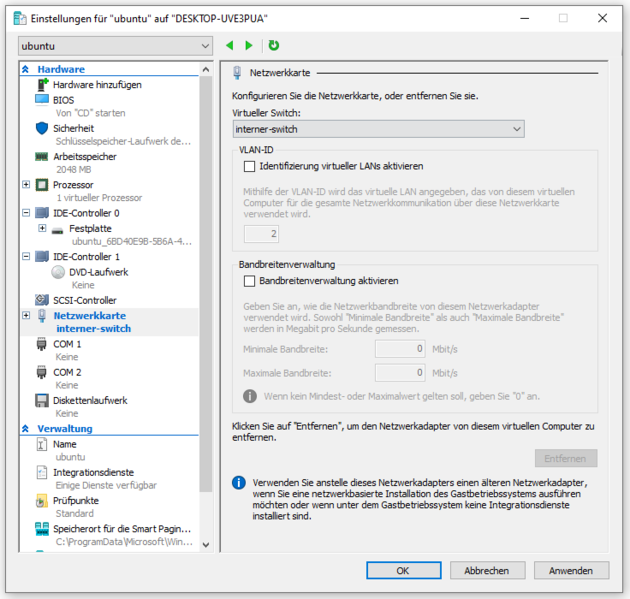The image size is (630, 599).
Task: Collapse the Hardware section header
Action: pyautogui.click(x=26, y=70)
